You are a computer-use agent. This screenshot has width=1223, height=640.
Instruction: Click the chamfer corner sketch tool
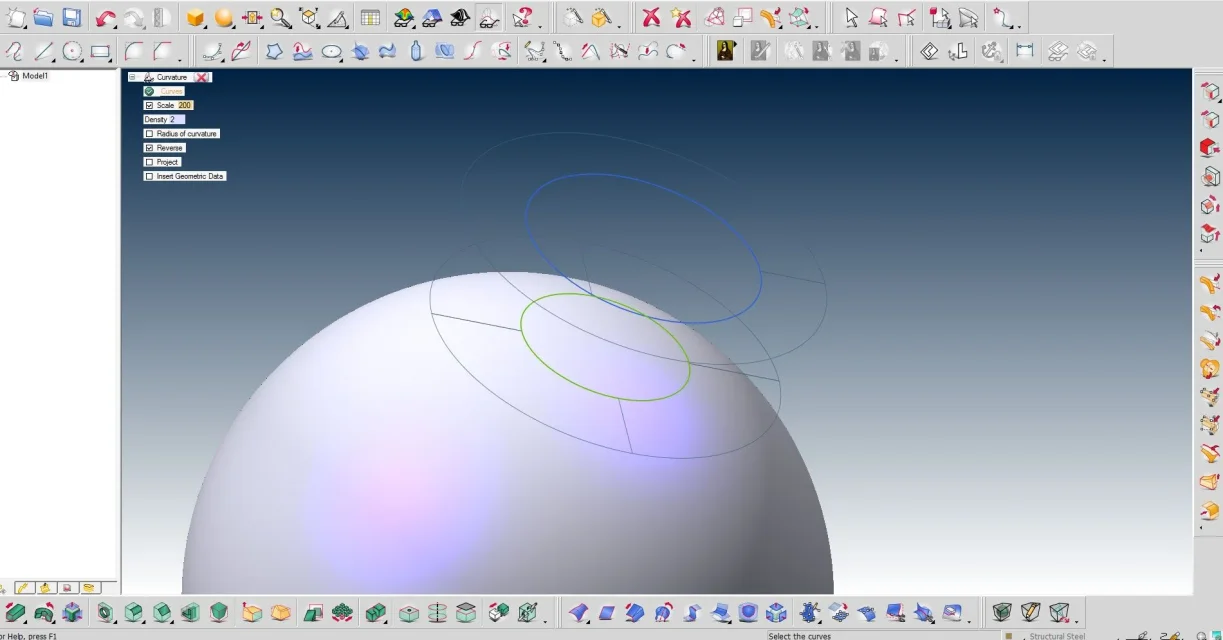163,51
